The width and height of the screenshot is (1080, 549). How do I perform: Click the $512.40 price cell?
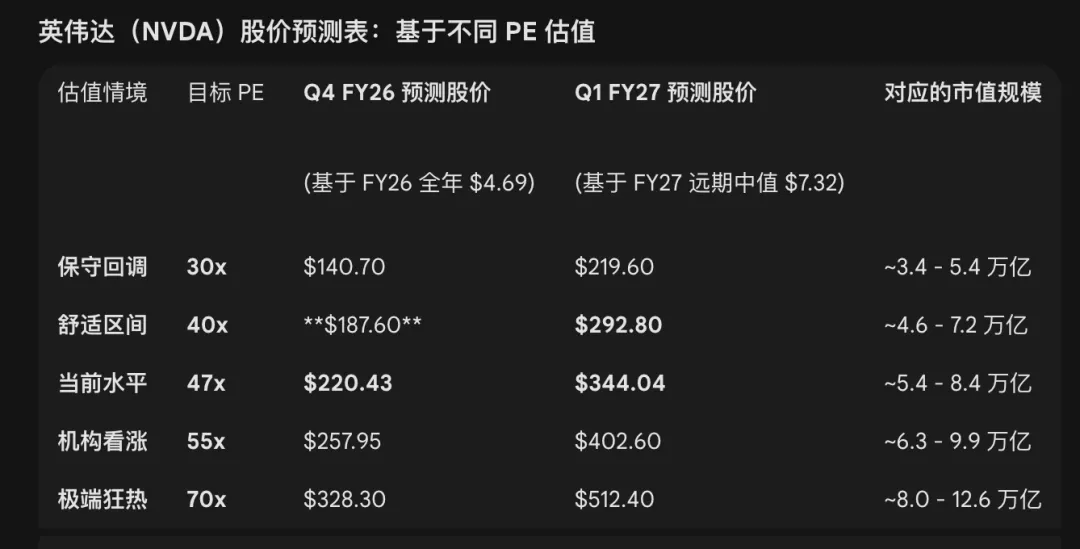click(x=617, y=499)
